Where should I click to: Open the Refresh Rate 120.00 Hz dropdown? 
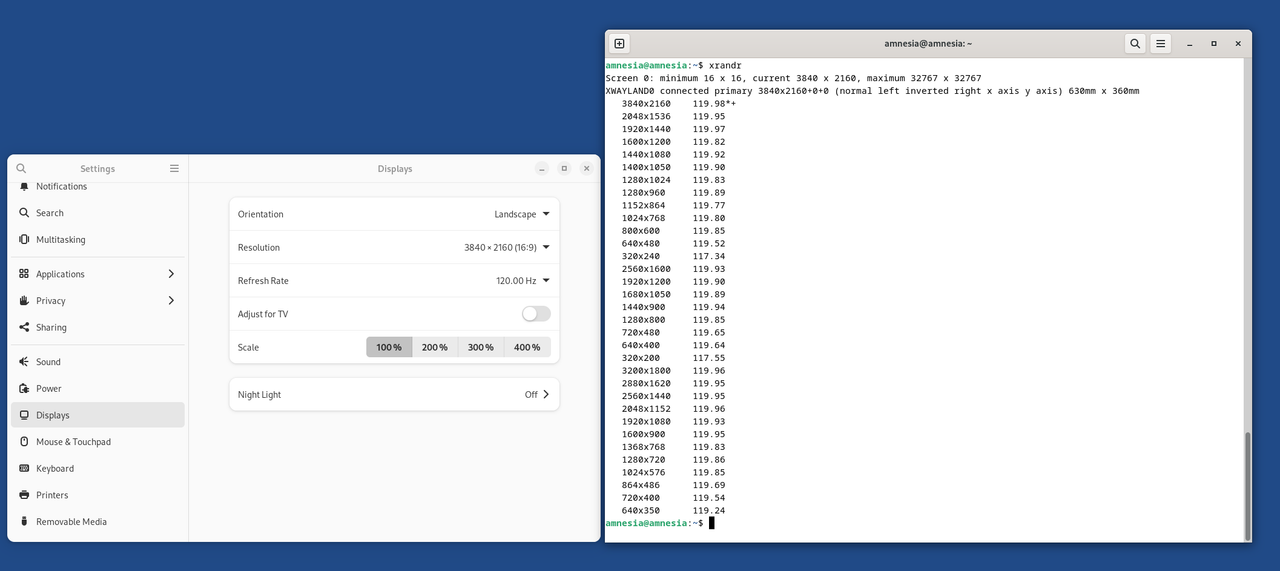(523, 281)
